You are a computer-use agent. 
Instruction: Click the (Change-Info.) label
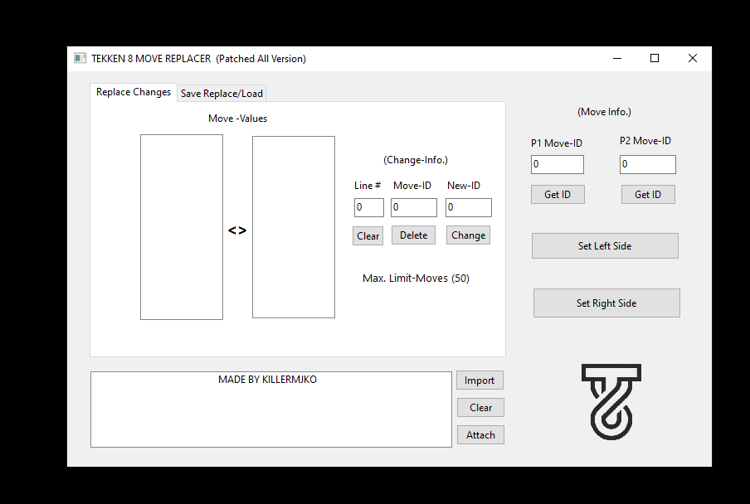pyautogui.click(x=415, y=160)
